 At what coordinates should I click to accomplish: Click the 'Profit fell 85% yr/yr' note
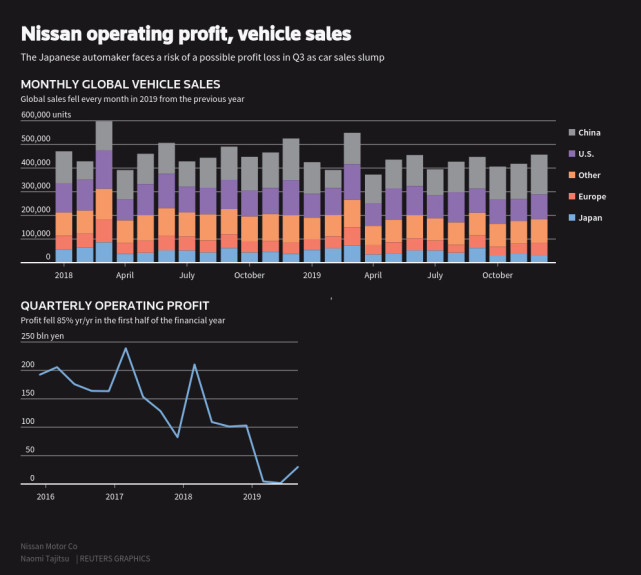click(123, 320)
